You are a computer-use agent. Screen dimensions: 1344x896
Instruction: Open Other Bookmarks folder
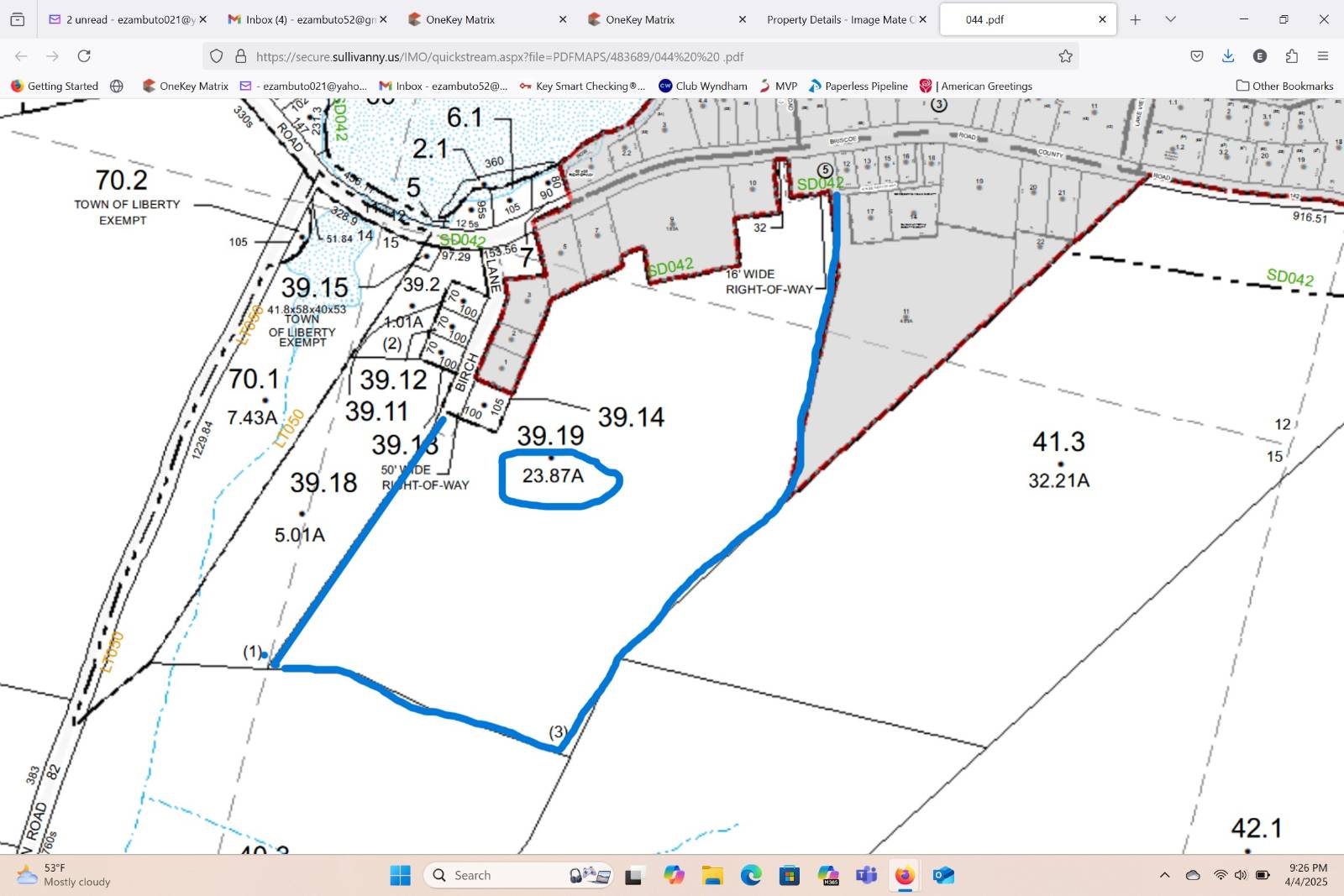tap(1284, 86)
